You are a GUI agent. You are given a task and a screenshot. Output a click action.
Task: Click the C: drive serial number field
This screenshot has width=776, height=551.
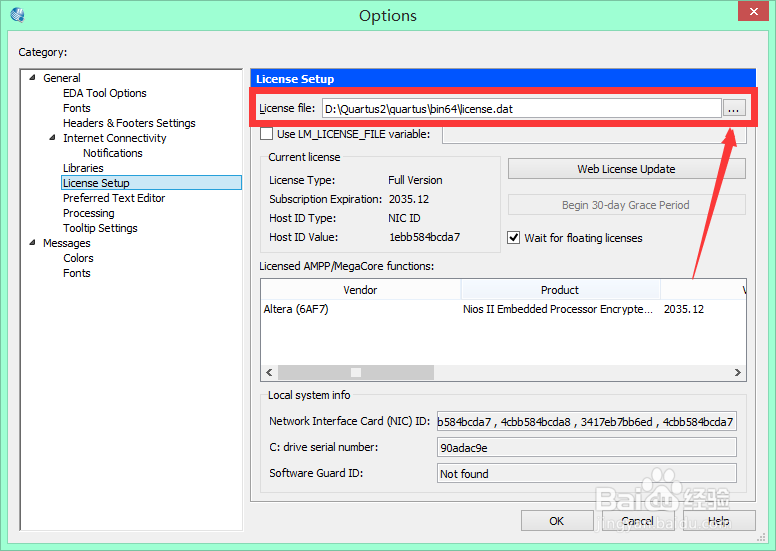pos(586,447)
